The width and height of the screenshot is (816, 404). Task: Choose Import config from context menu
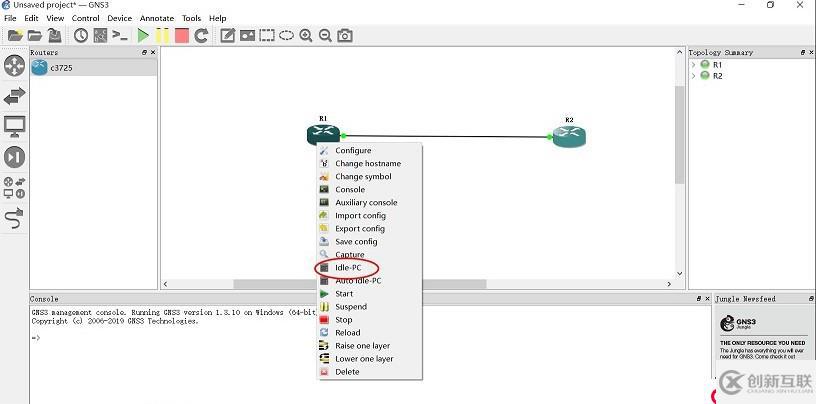pyautogui.click(x=369, y=216)
